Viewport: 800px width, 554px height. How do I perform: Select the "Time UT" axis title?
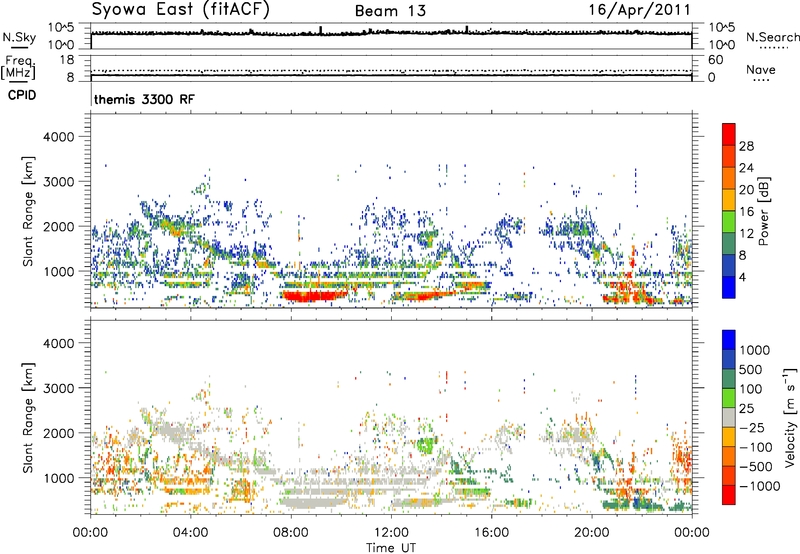pyautogui.click(x=391, y=548)
